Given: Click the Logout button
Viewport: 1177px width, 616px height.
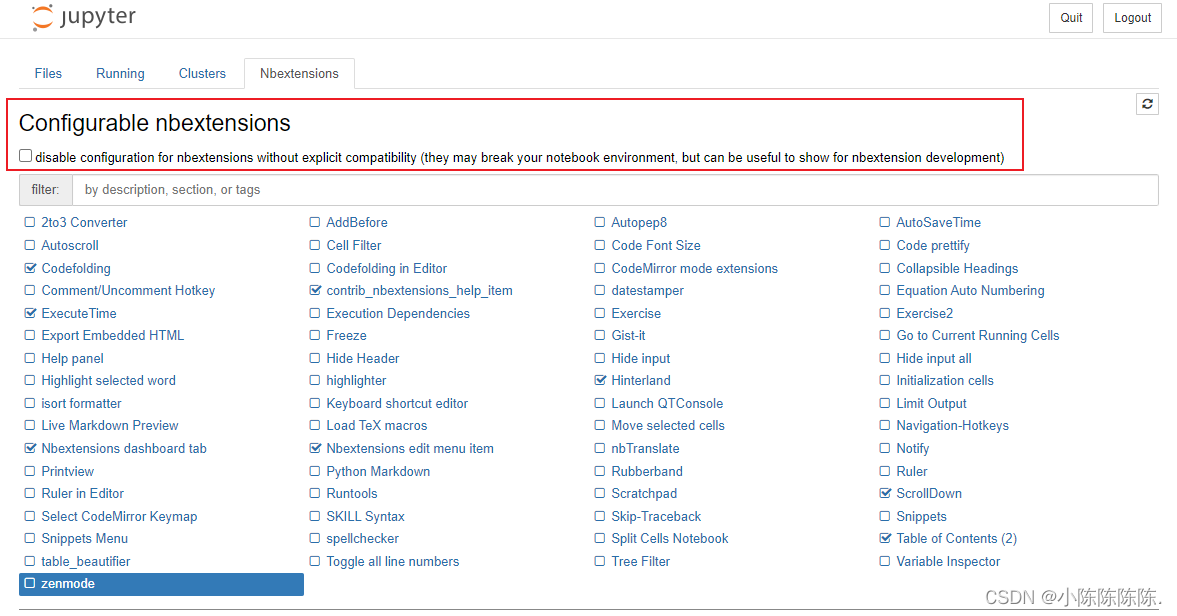Looking at the screenshot, I should pos(1131,17).
